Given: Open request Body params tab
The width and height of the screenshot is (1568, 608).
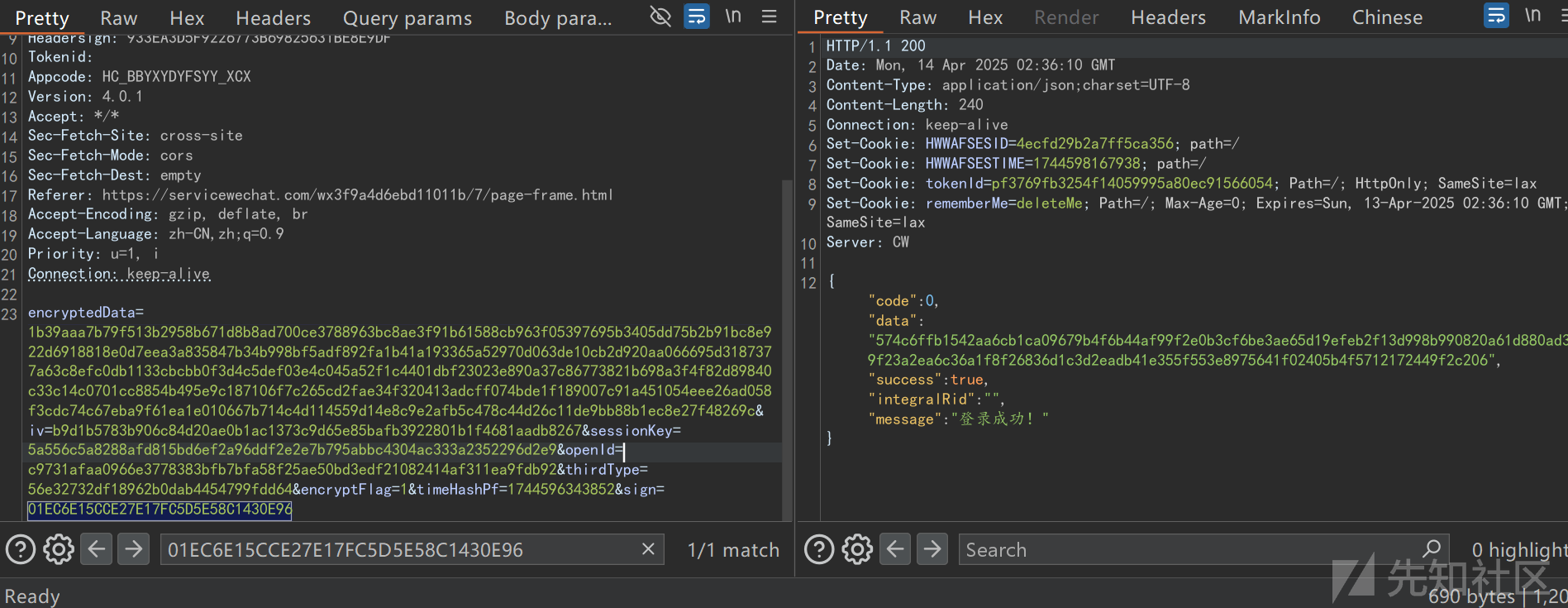Looking at the screenshot, I should tap(559, 17).
